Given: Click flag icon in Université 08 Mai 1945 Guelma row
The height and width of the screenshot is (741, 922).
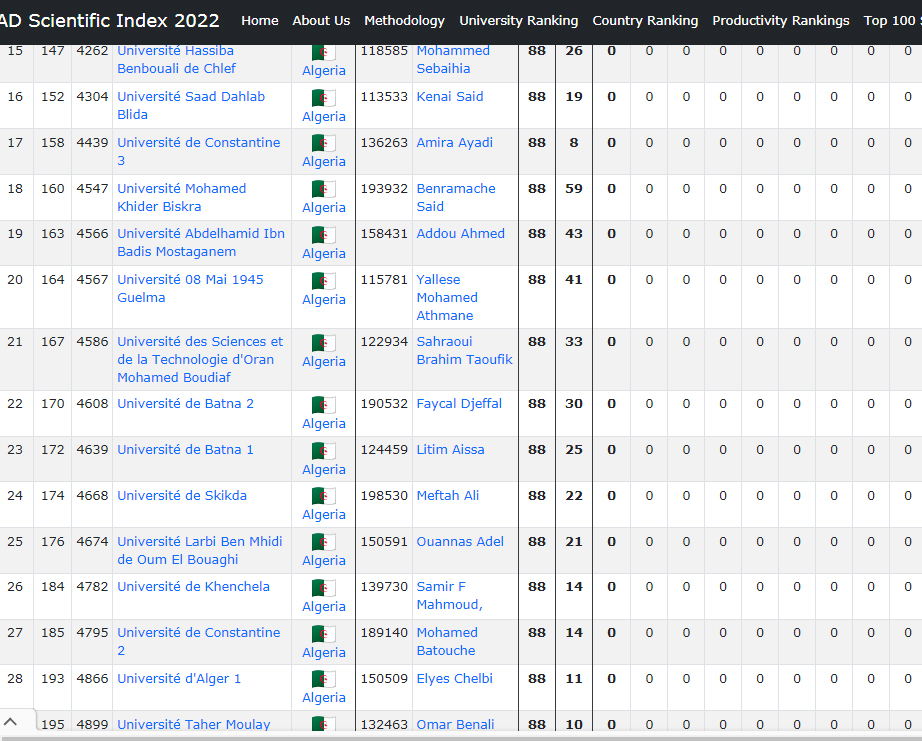Looking at the screenshot, I should tap(323, 281).
